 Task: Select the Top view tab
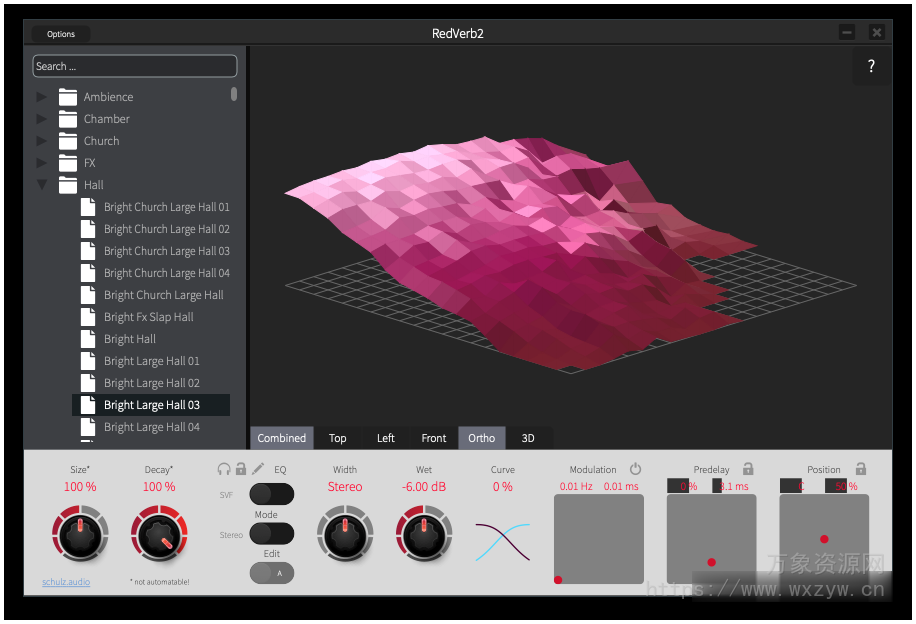338,437
